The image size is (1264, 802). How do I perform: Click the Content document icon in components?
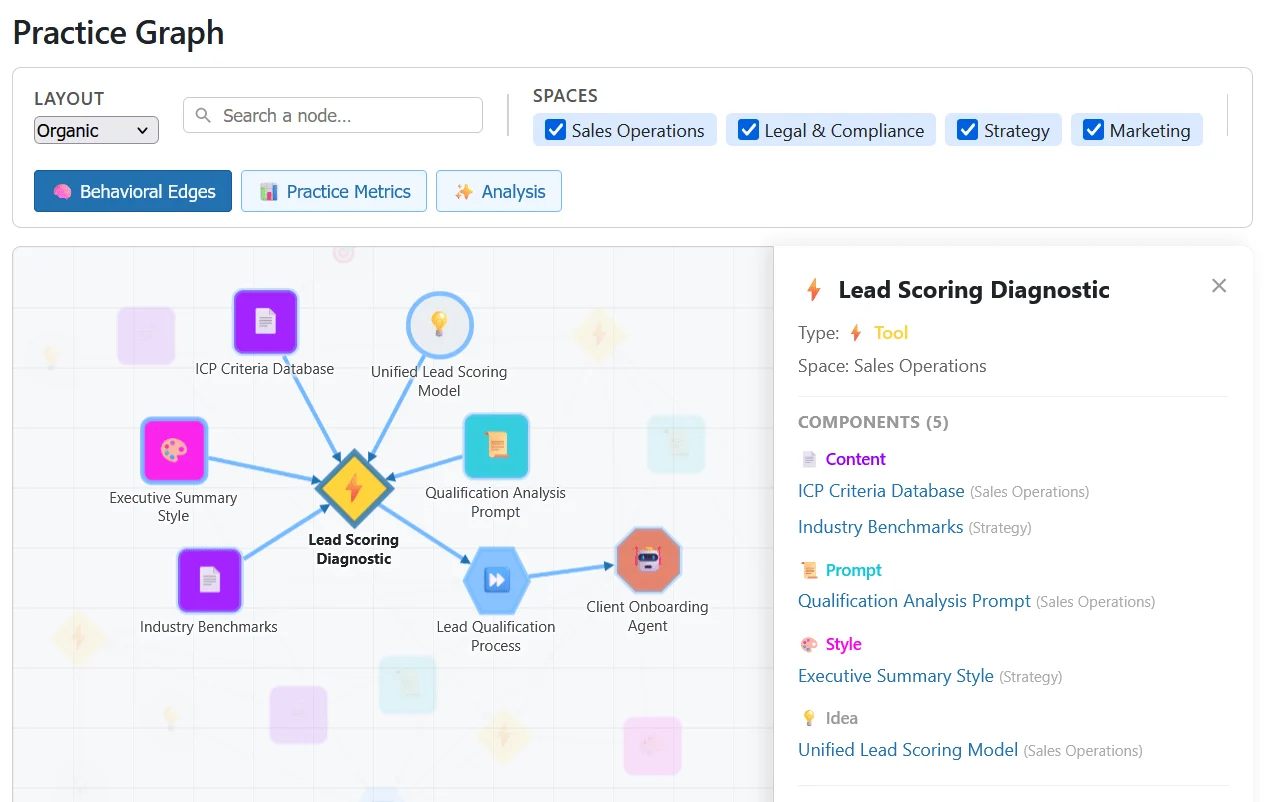pyautogui.click(x=810, y=459)
